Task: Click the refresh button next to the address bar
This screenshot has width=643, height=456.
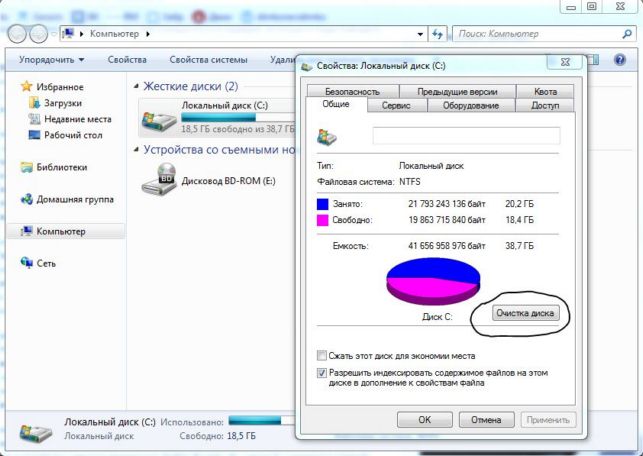Action: (x=438, y=34)
